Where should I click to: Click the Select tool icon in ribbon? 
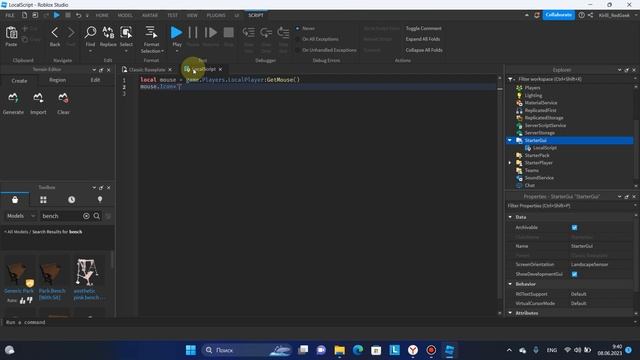pos(126,32)
